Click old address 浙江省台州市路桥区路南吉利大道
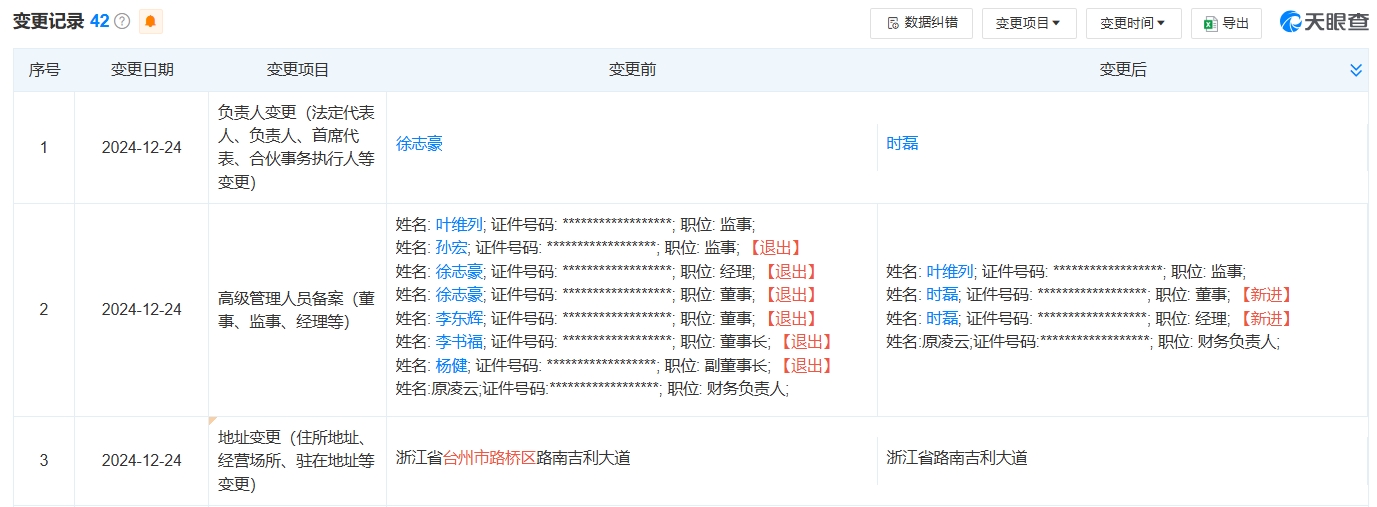The image size is (1377, 507). [x=513, y=458]
